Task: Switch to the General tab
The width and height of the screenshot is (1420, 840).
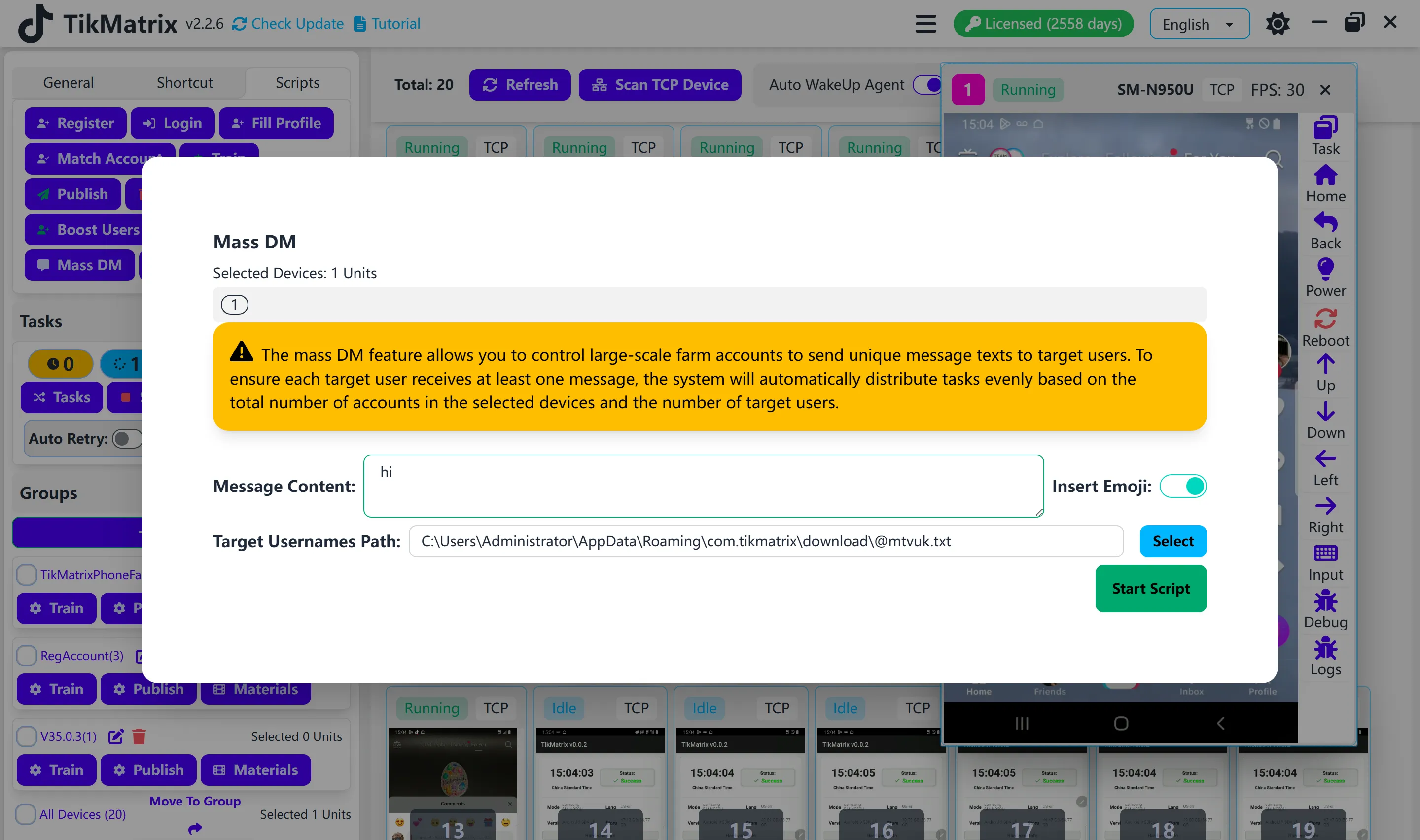Action: (69, 83)
